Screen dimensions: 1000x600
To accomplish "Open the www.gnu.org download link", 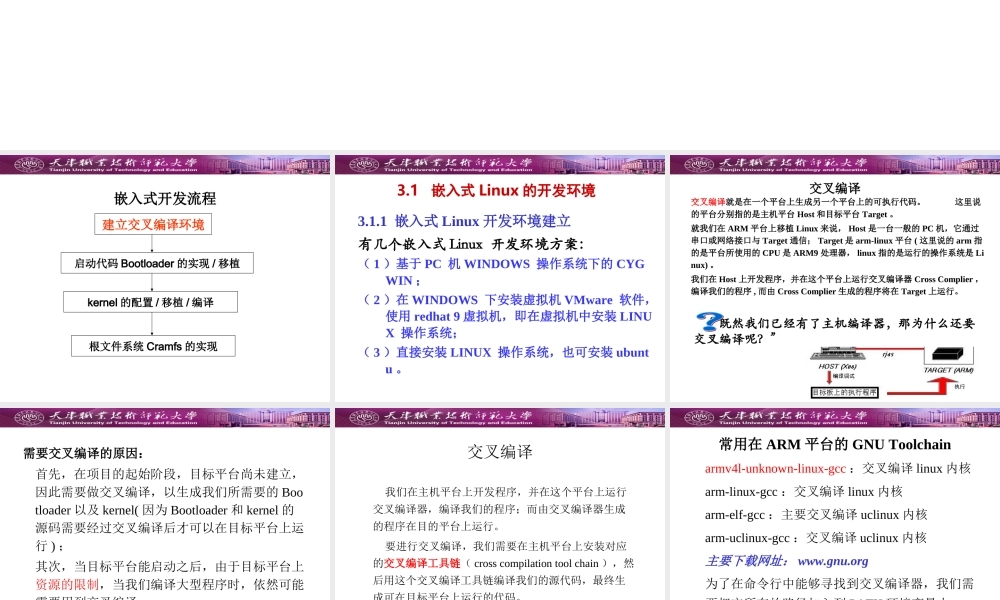I will (834, 561).
